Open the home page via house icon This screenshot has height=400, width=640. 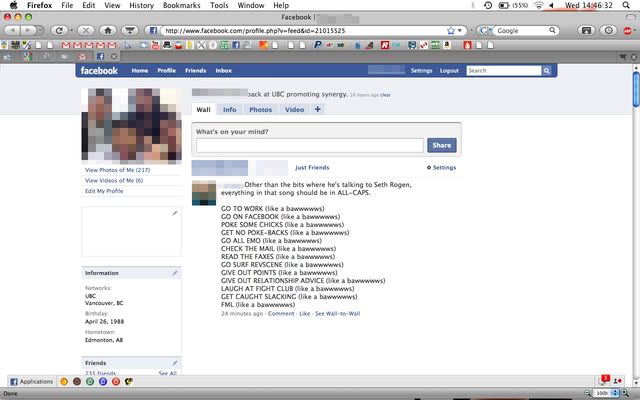[x=108, y=30]
